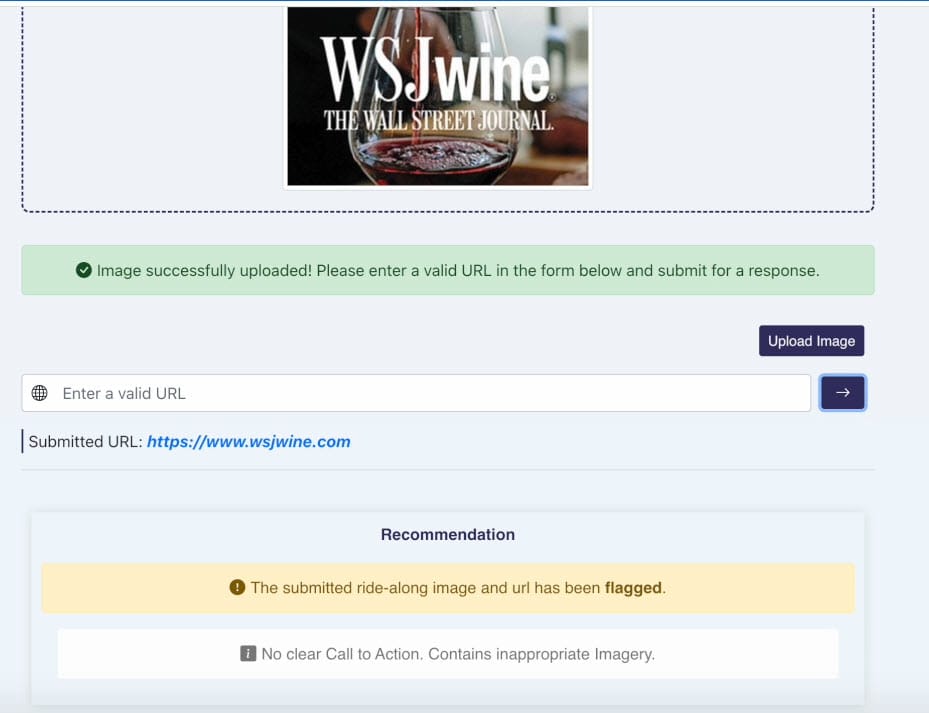Click the 'Submitted URL:' label text
The width and height of the screenshot is (929, 713).
tap(85, 442)
